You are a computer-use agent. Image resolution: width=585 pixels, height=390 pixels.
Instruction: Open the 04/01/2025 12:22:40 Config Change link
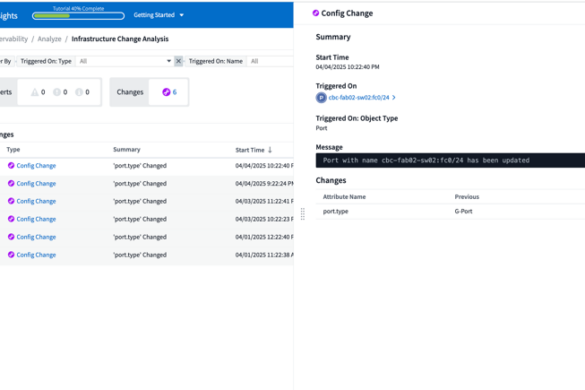tap(36, 237)
